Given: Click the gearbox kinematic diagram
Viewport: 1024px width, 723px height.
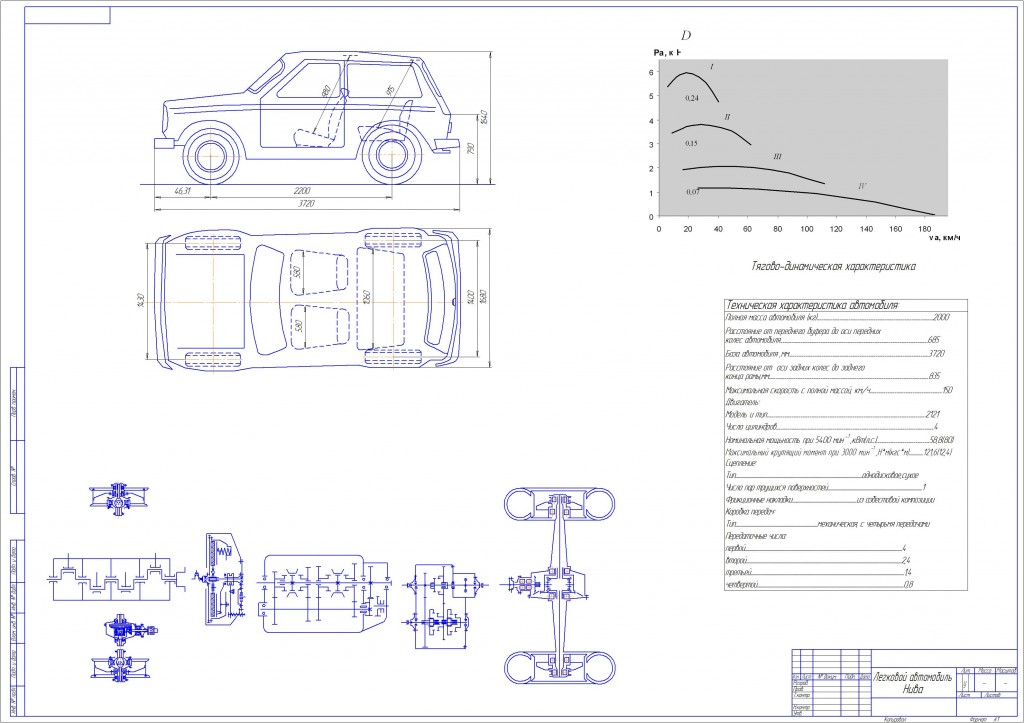Looking at the screenshot, I should pos(327,594).
